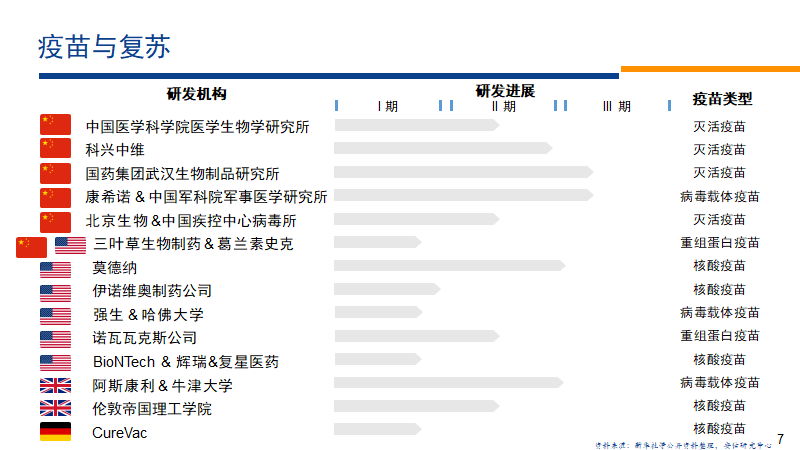Click the 研发进展 column header
800x450 pixels.
tap(505, 91)
